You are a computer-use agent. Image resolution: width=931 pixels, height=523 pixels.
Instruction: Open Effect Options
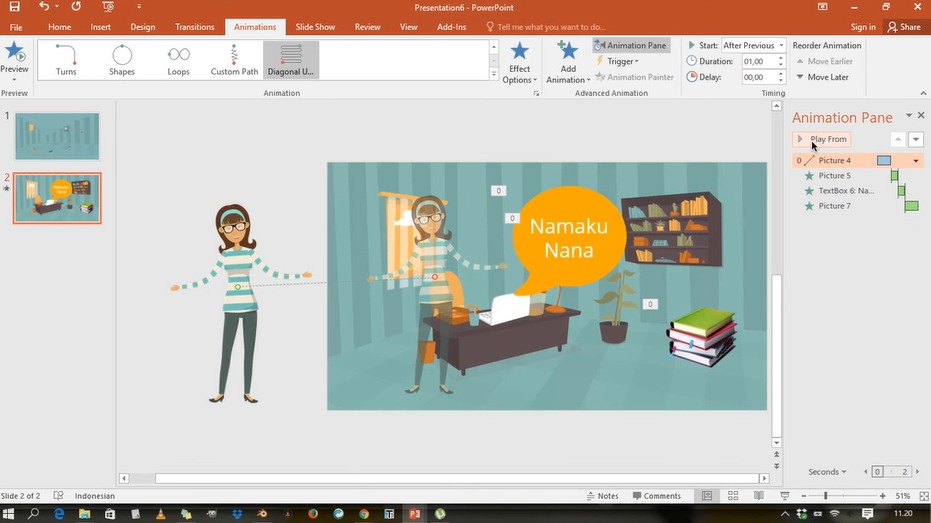(x=519, y=62)
